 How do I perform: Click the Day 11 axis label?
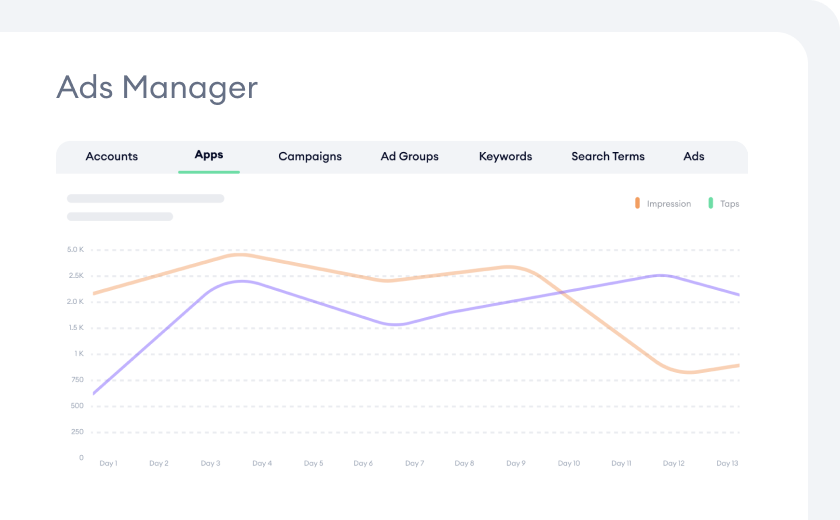pos(621,463)
